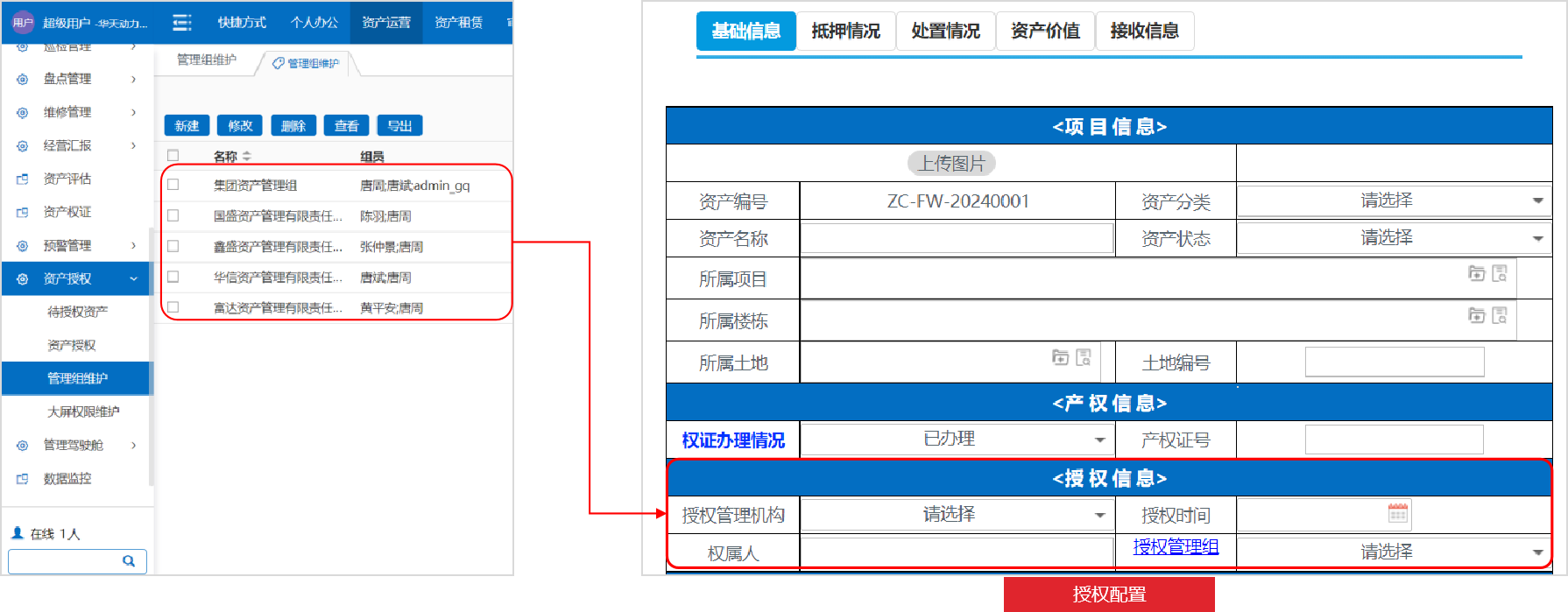
Task: Expand the 管理驾驶舱 sidebar menu chevron
Action: click(x=133, y=445)
